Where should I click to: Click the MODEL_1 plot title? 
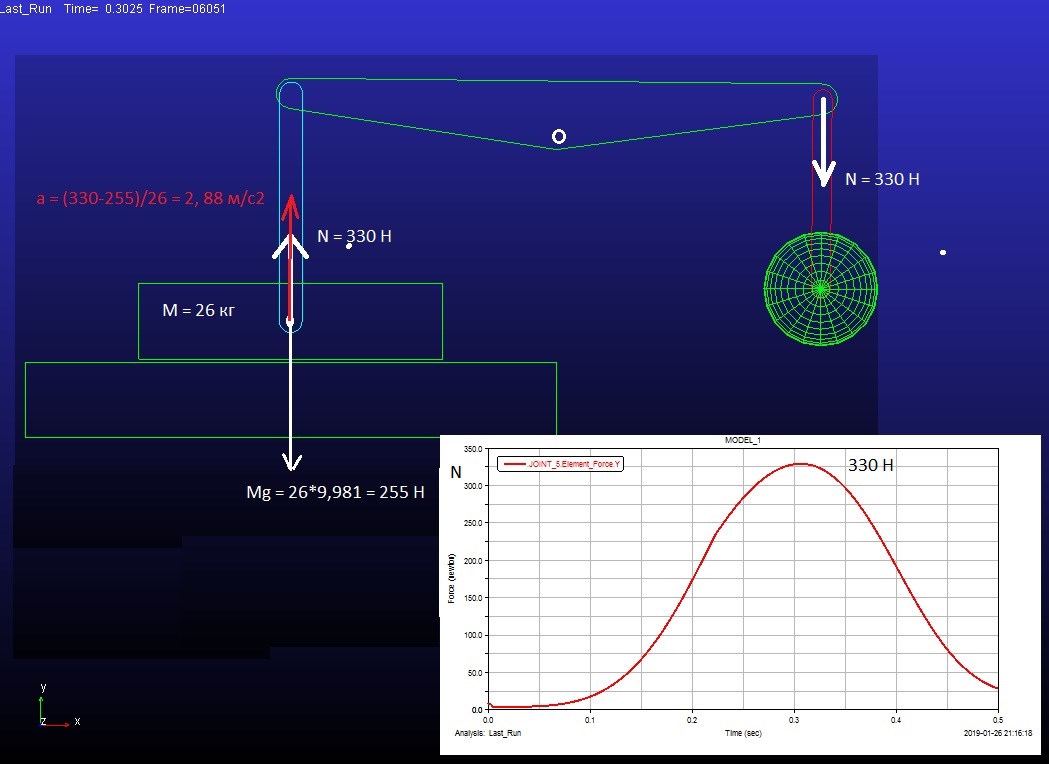pyautogui.click(x=742, y=441)
